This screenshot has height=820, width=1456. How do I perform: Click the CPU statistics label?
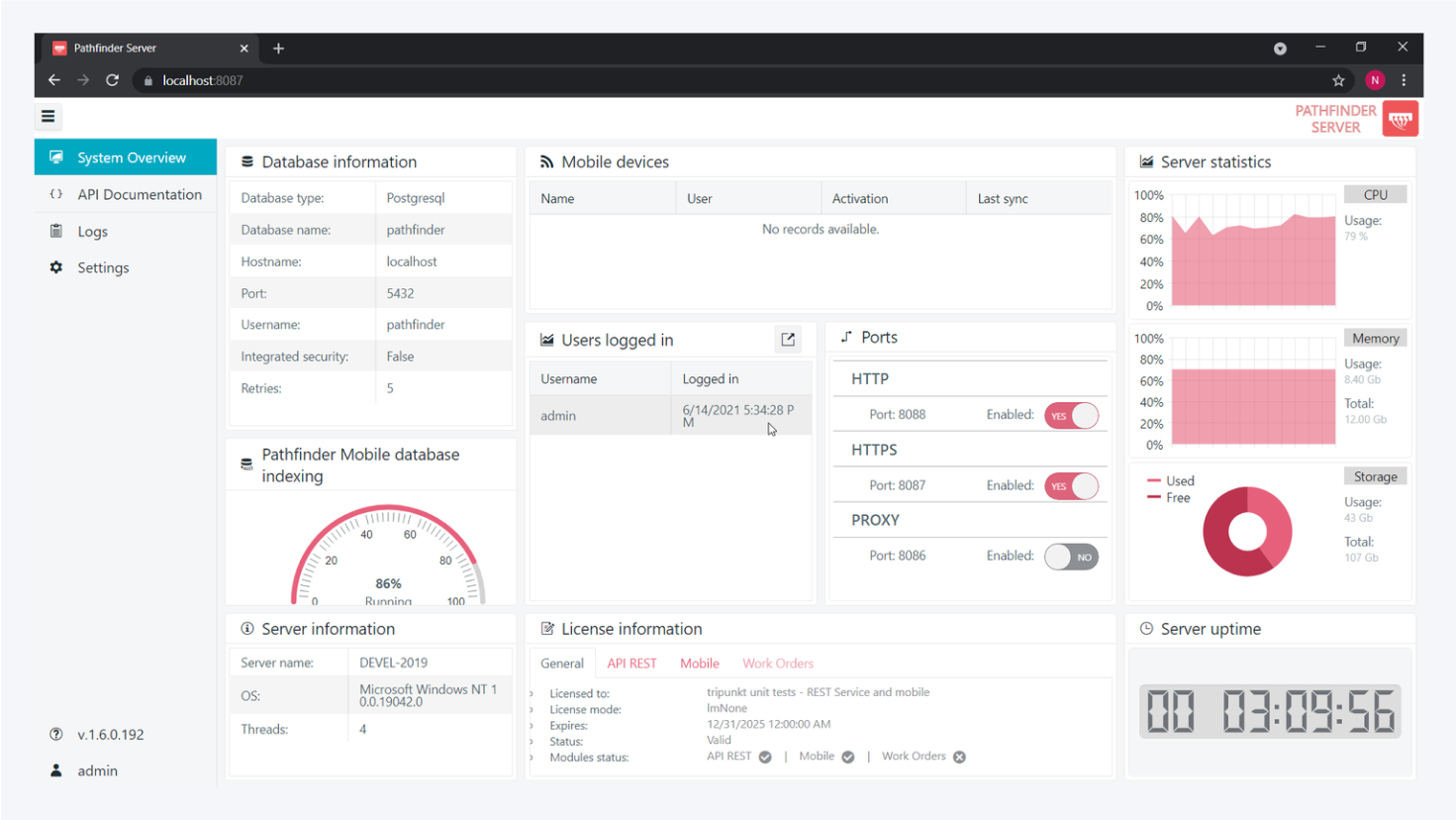(1375, 194)
